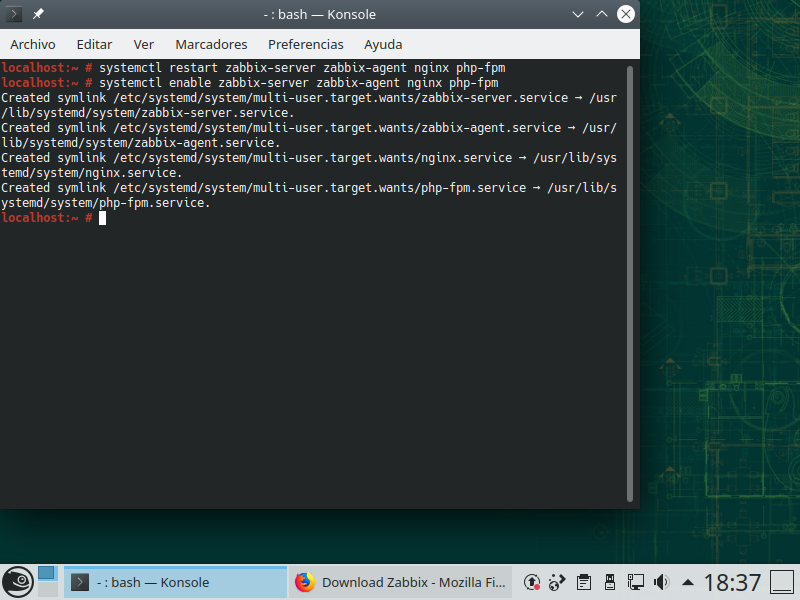The height and width of the screenshot is (600, 800).
Task: Click the Konsole vertical scrollbar
Action: tap(630, 283)
